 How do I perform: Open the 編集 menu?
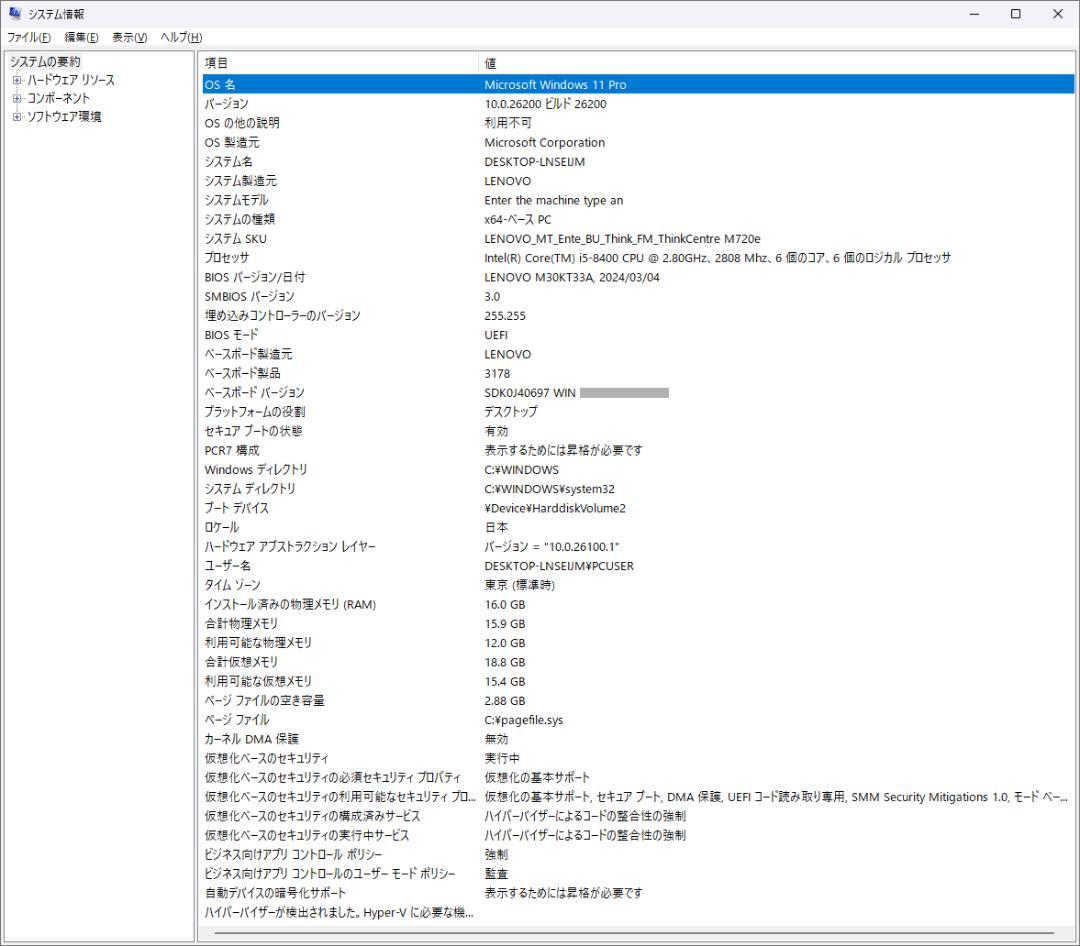point(78,37)
